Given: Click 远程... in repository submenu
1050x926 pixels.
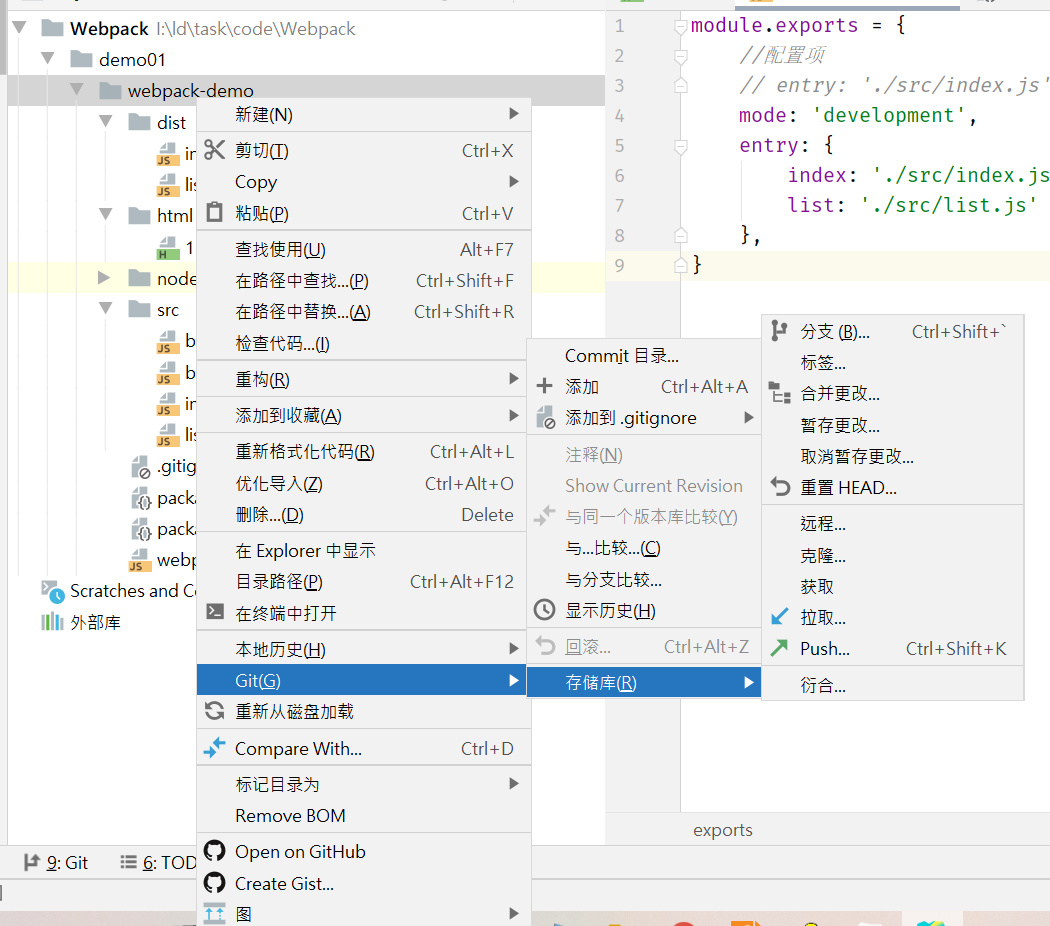Looking at the screenshot, I should click(x=893, y=523).
